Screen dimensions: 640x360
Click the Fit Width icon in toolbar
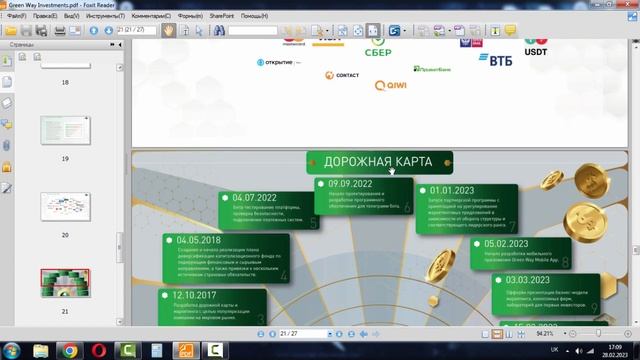(373, 31)
